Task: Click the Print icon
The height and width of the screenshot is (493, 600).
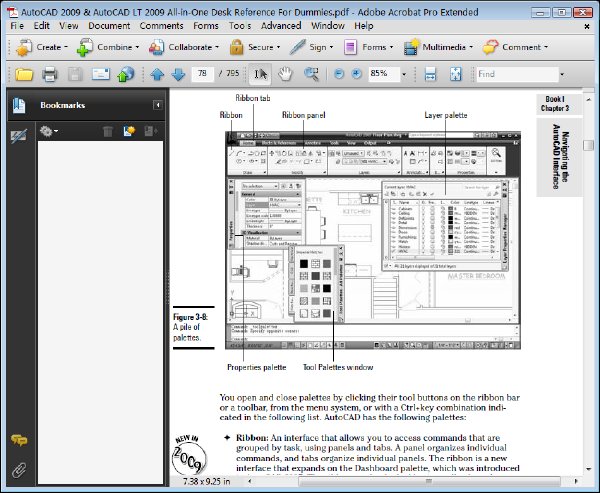Action: pos(50,74)
